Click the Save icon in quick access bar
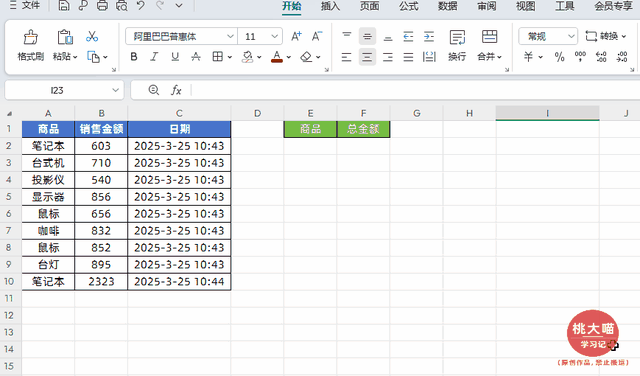This screenshot has width=640, height=376. (64, 6)
